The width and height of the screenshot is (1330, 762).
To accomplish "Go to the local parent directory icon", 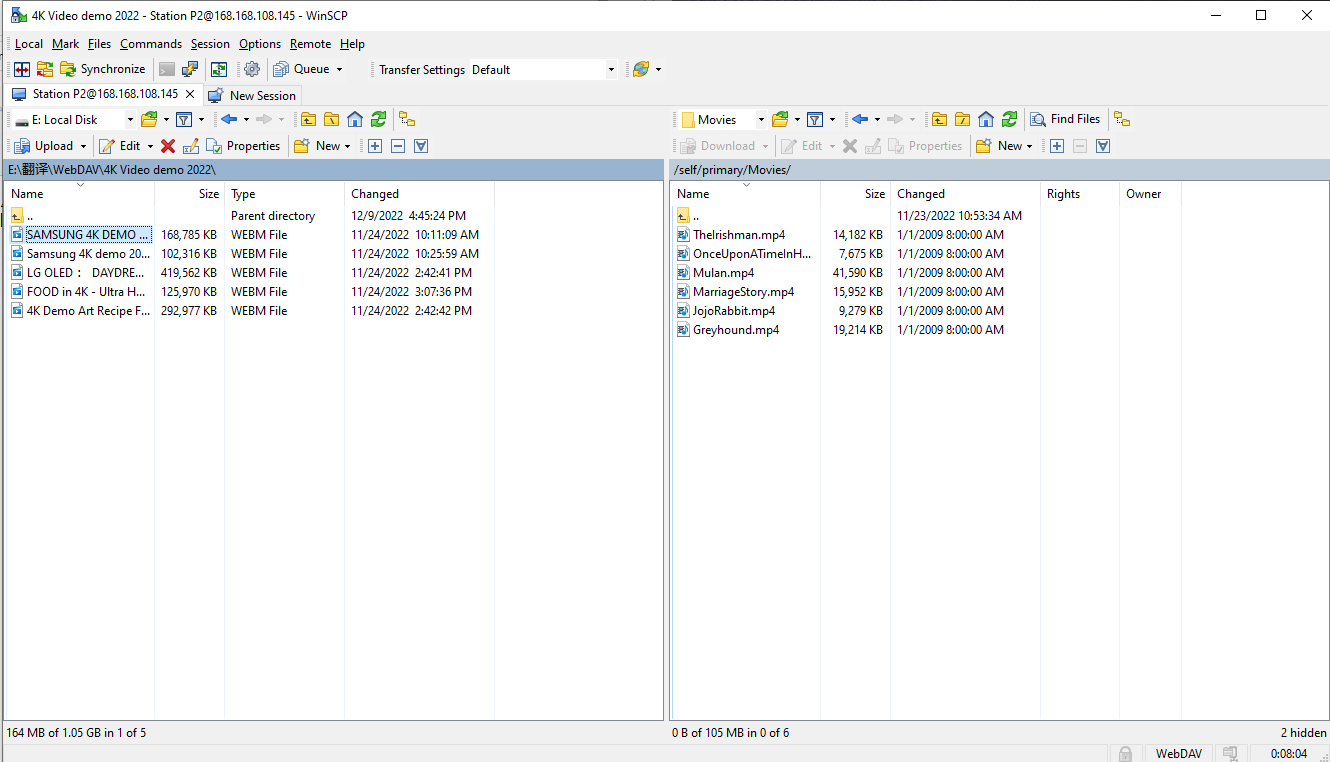I will point(308,119).
